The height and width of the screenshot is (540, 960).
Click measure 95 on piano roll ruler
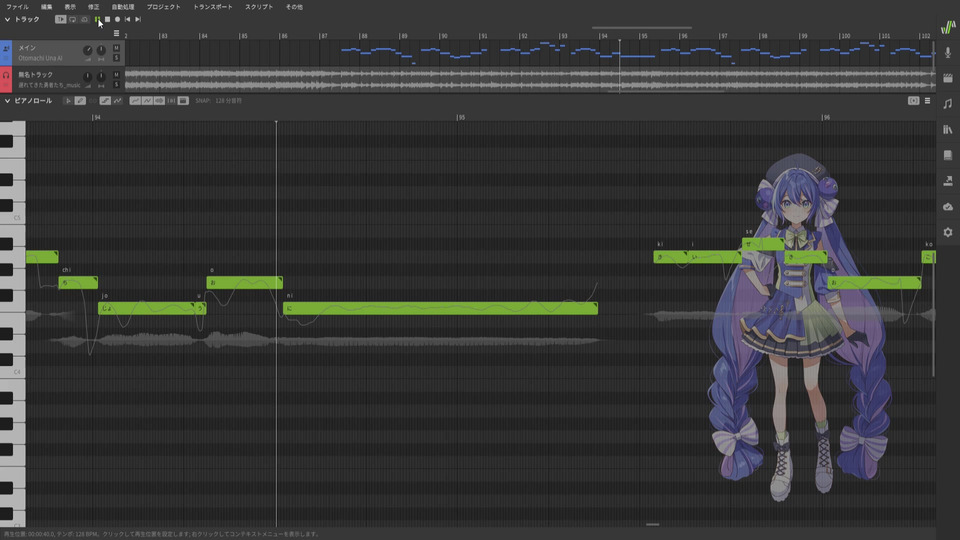(x=460, y=117)
